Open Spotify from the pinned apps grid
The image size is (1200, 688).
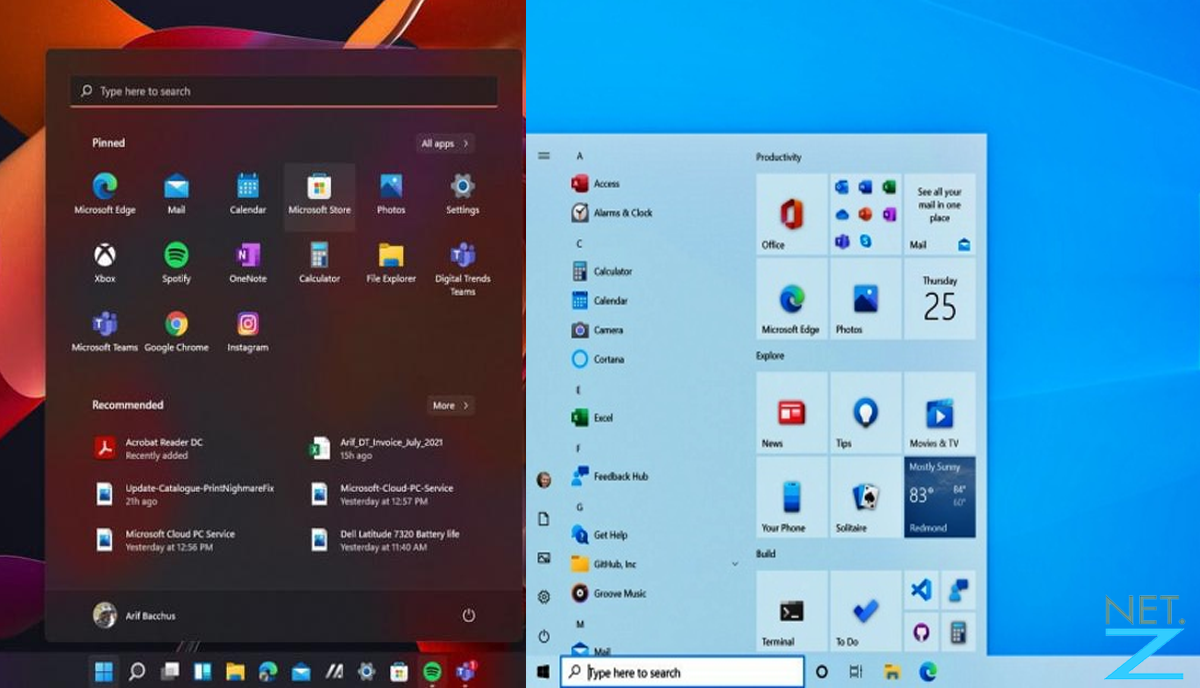click(177, 263)
